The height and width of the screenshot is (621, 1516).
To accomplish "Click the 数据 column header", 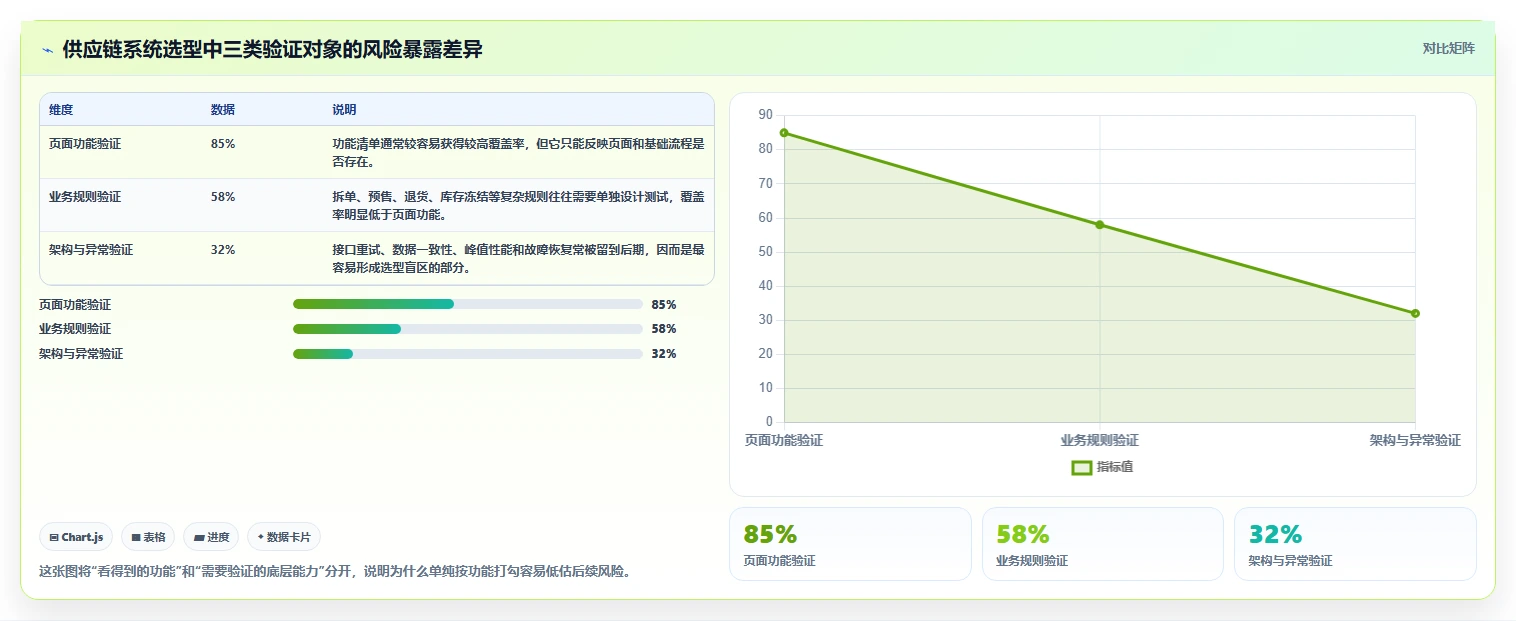I will click(x=223, y=110).
